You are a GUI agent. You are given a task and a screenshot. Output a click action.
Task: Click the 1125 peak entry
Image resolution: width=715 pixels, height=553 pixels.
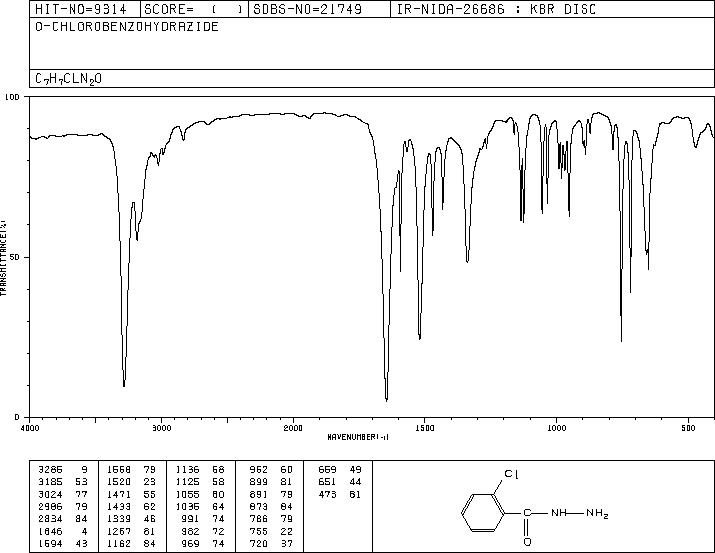pos(187,482)
